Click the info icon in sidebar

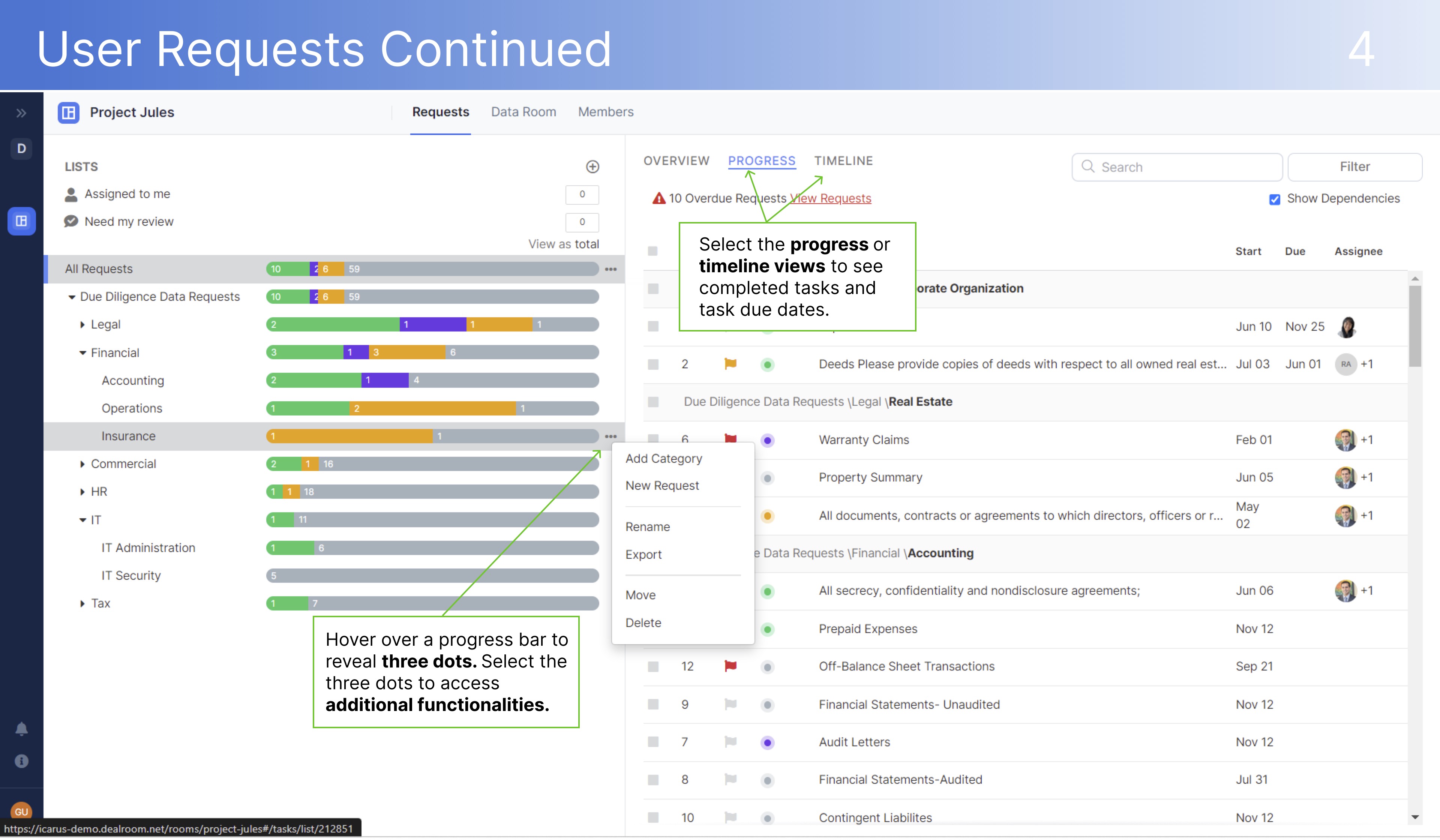point(21,760)
